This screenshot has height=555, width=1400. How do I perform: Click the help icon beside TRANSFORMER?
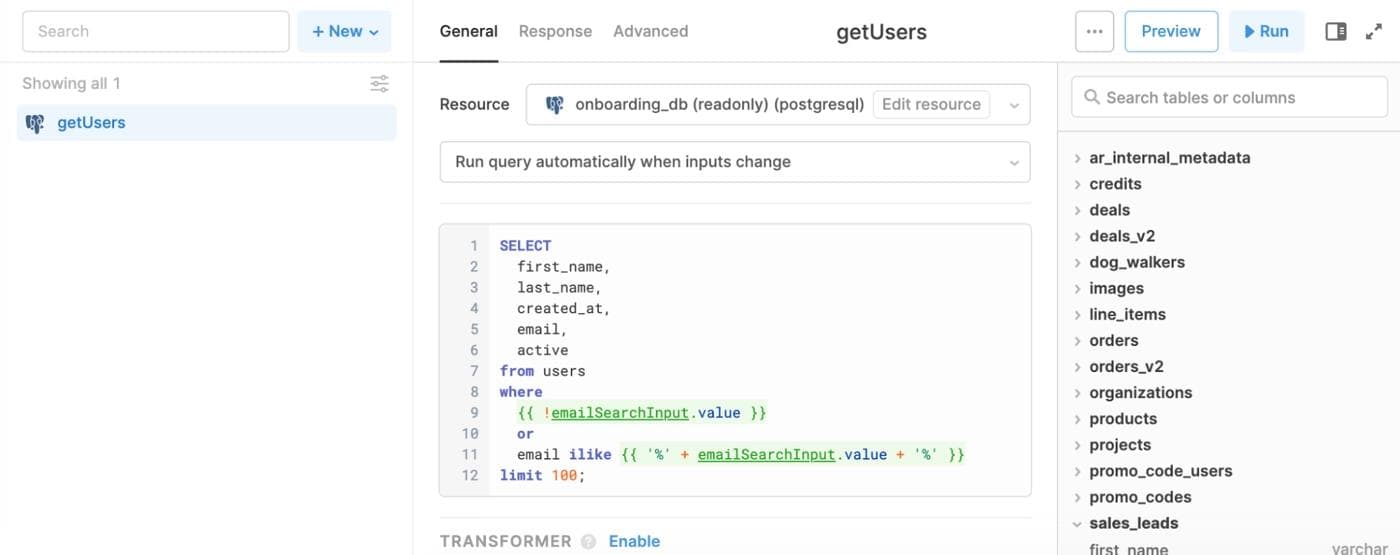(x=588, y=541)
